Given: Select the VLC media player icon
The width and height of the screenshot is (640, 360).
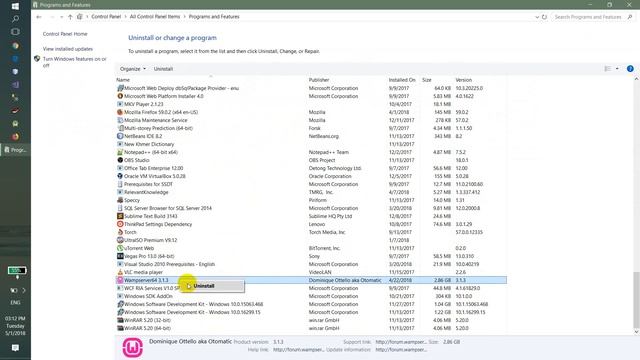Looking at the screenshot, I should click(120, 272).
